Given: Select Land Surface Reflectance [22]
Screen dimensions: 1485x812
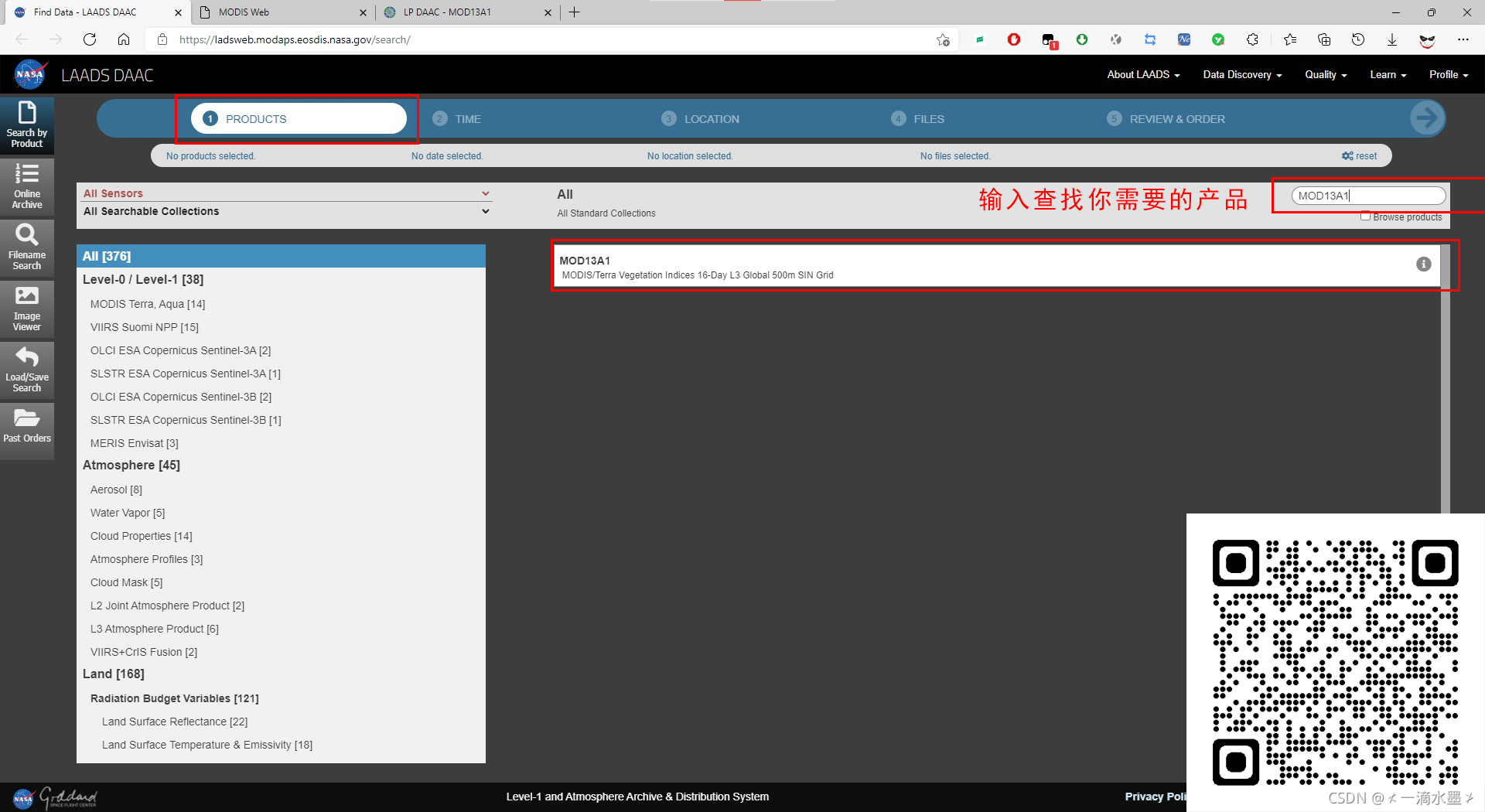Looking at the screenshot, I should click(x=175, y=722).
